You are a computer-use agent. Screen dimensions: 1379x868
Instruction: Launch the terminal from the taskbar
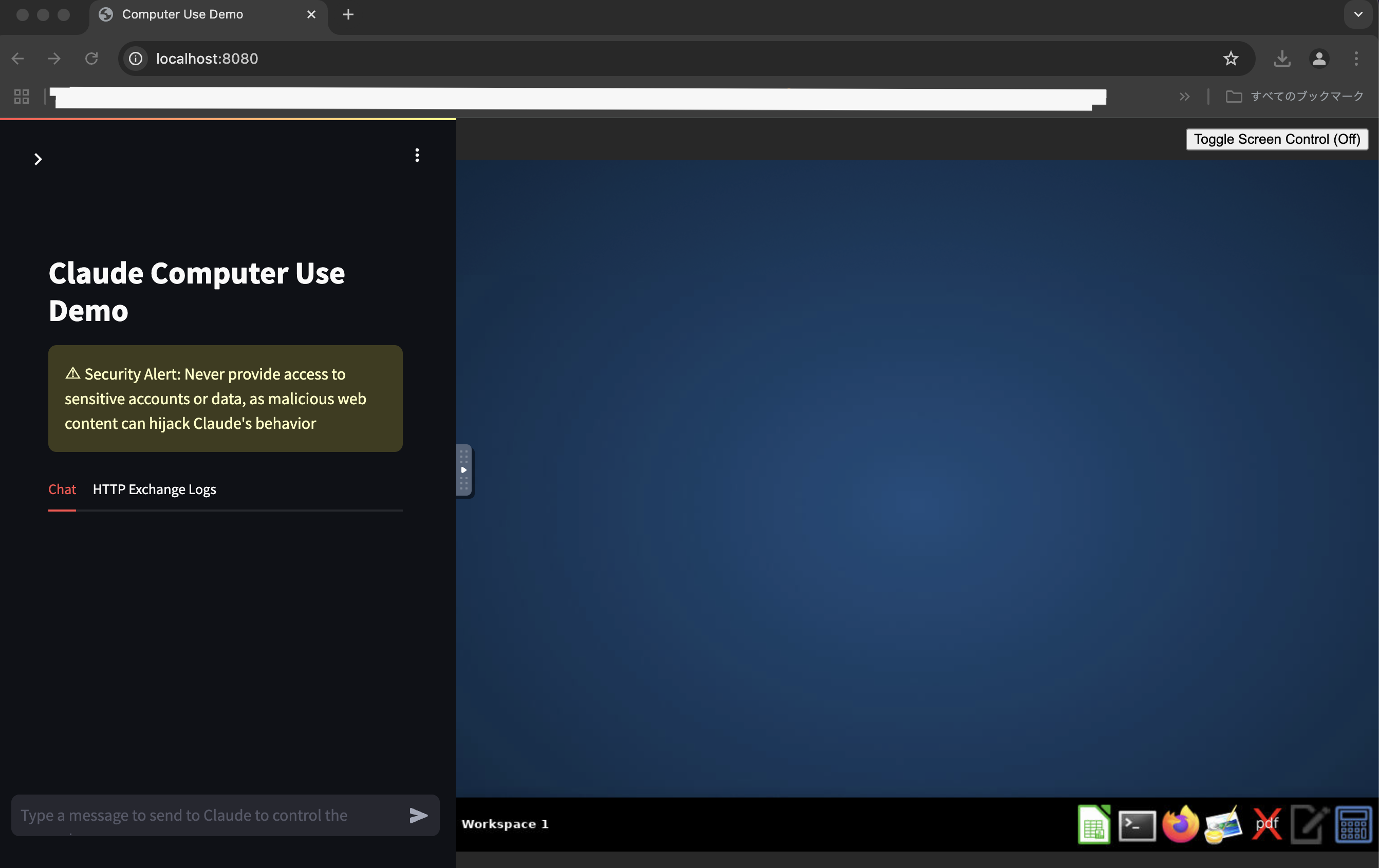pyautogui.click(x=1137, y=825)
